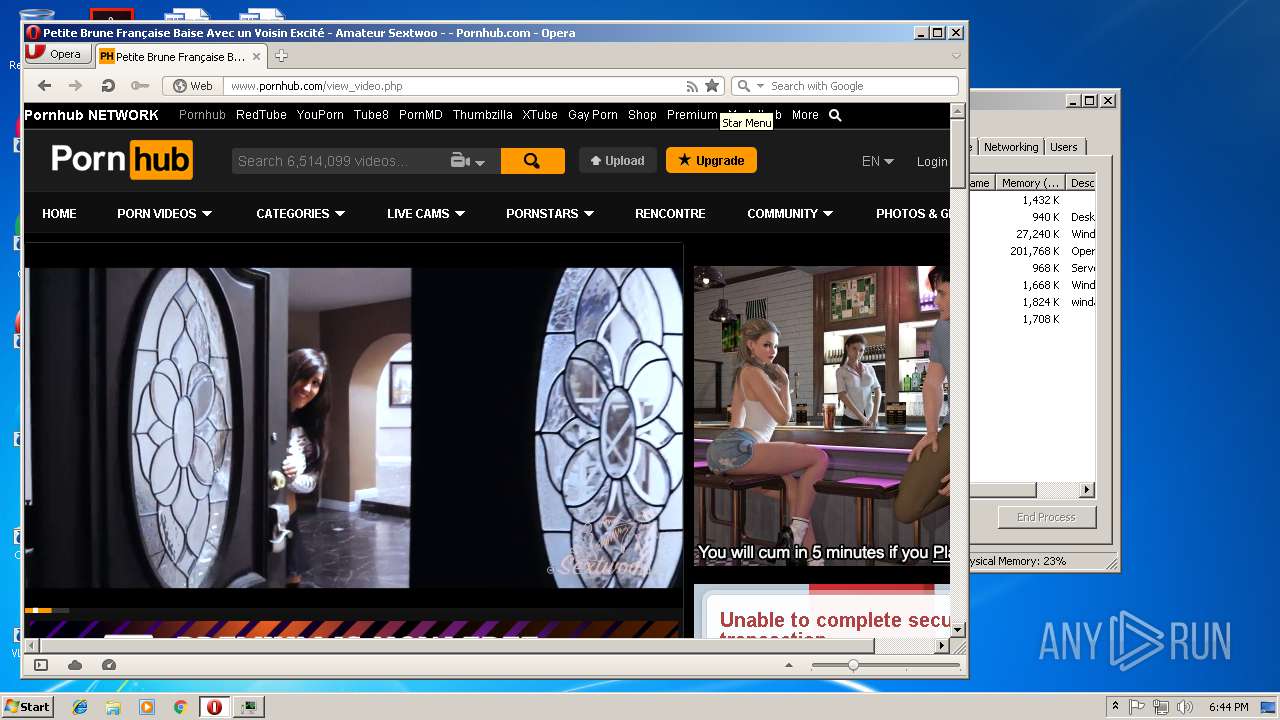Switch to Networking tab in Task Manager
Image resolution: width=1280 pixels, height=720 pixels.
coord(1011,147)
